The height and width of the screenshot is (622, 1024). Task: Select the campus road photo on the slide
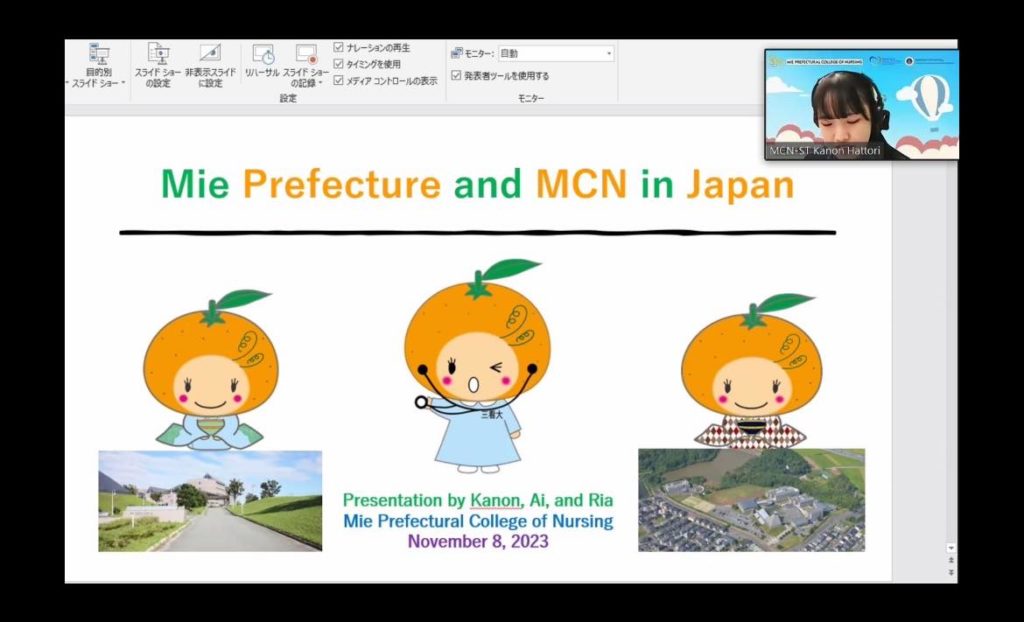point(210,500)
